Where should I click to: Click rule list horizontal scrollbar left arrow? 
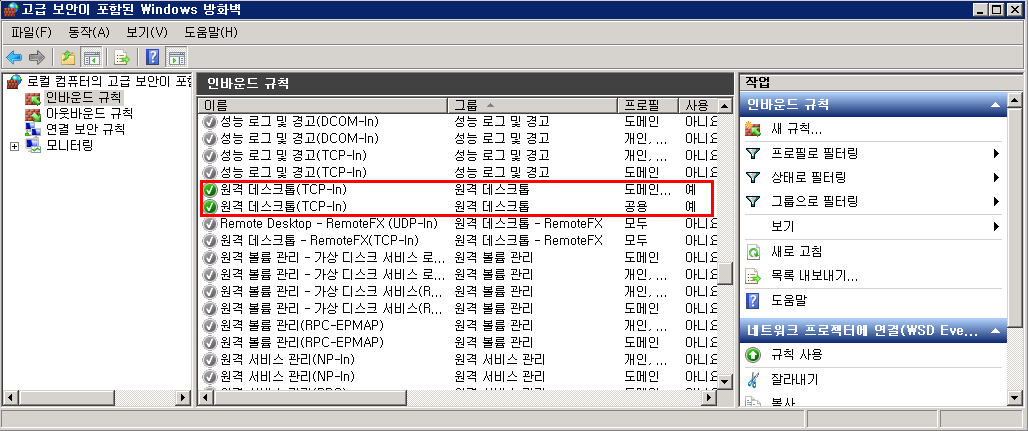(x=205, y=398)
